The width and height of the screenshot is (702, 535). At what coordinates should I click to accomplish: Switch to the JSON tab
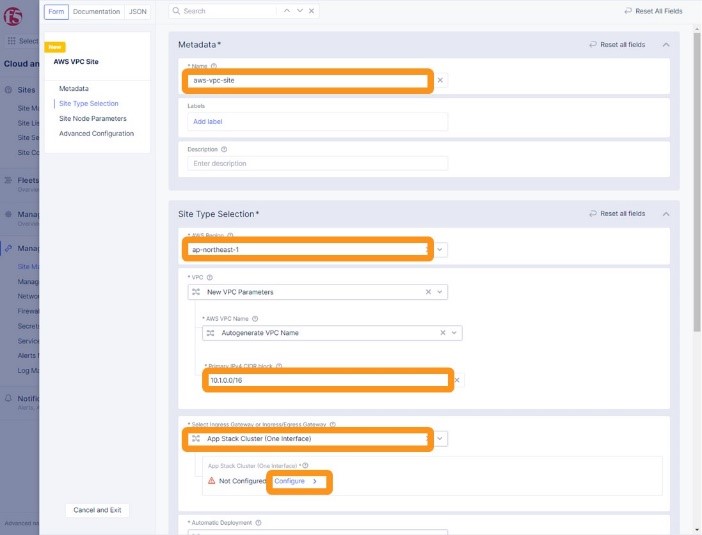point(137,12)
